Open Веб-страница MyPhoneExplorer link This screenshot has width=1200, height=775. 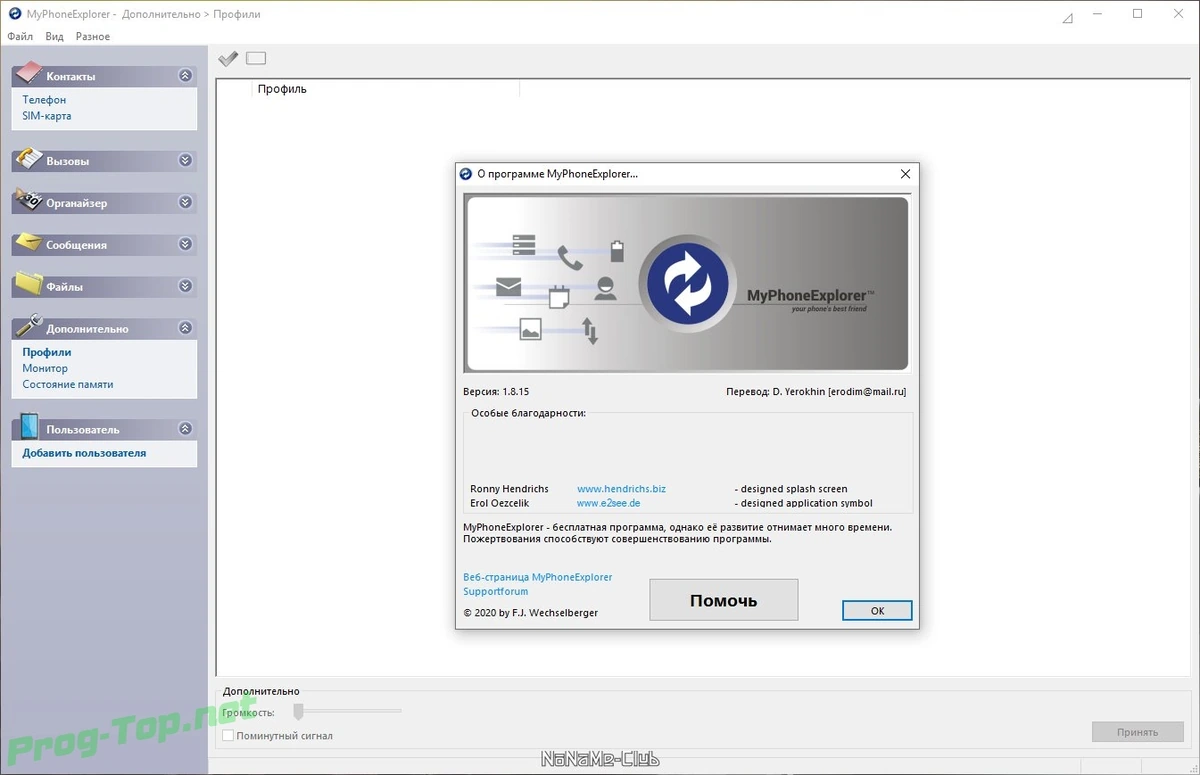[538, 577]
